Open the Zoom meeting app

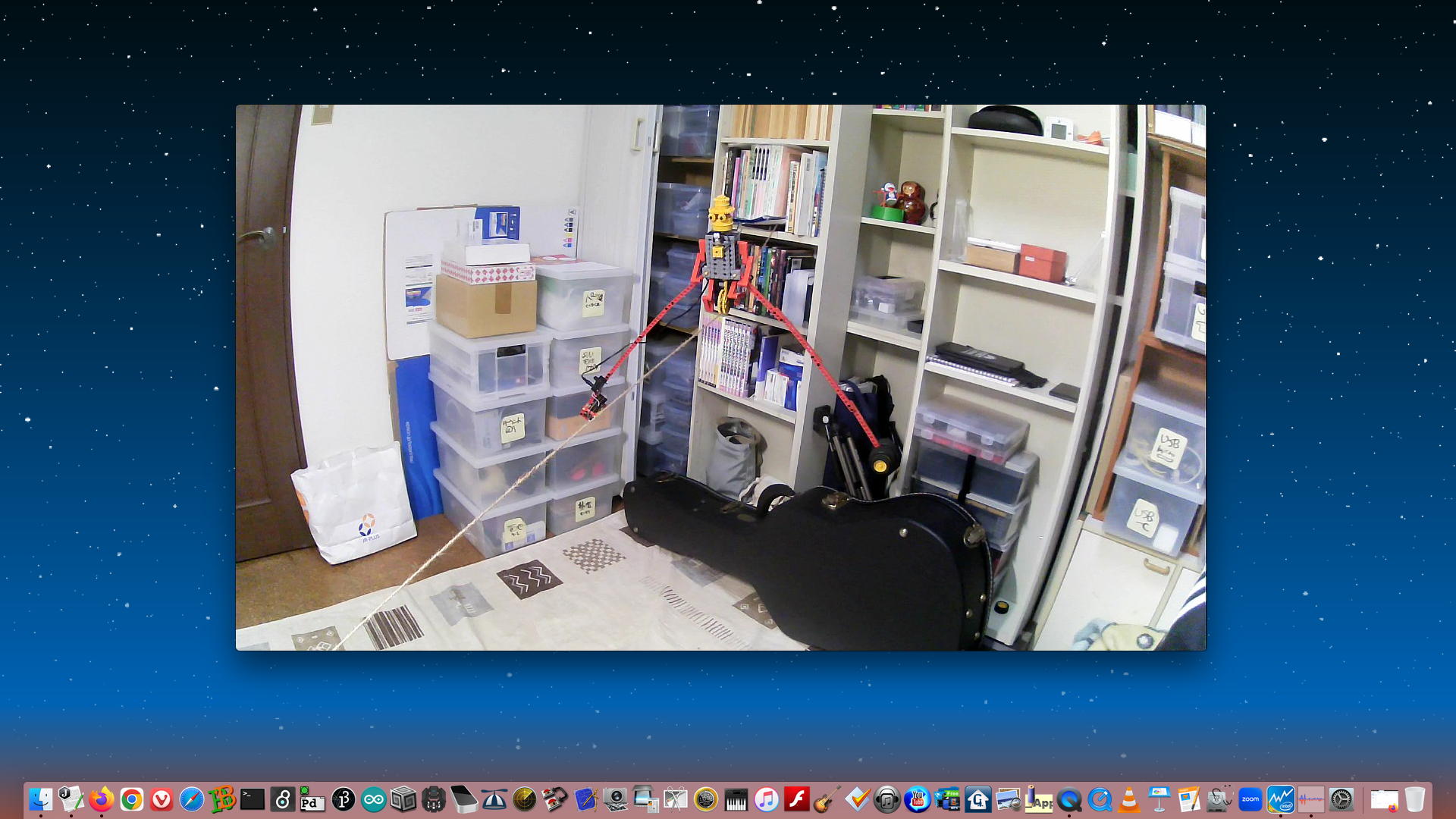point(1250,799)
